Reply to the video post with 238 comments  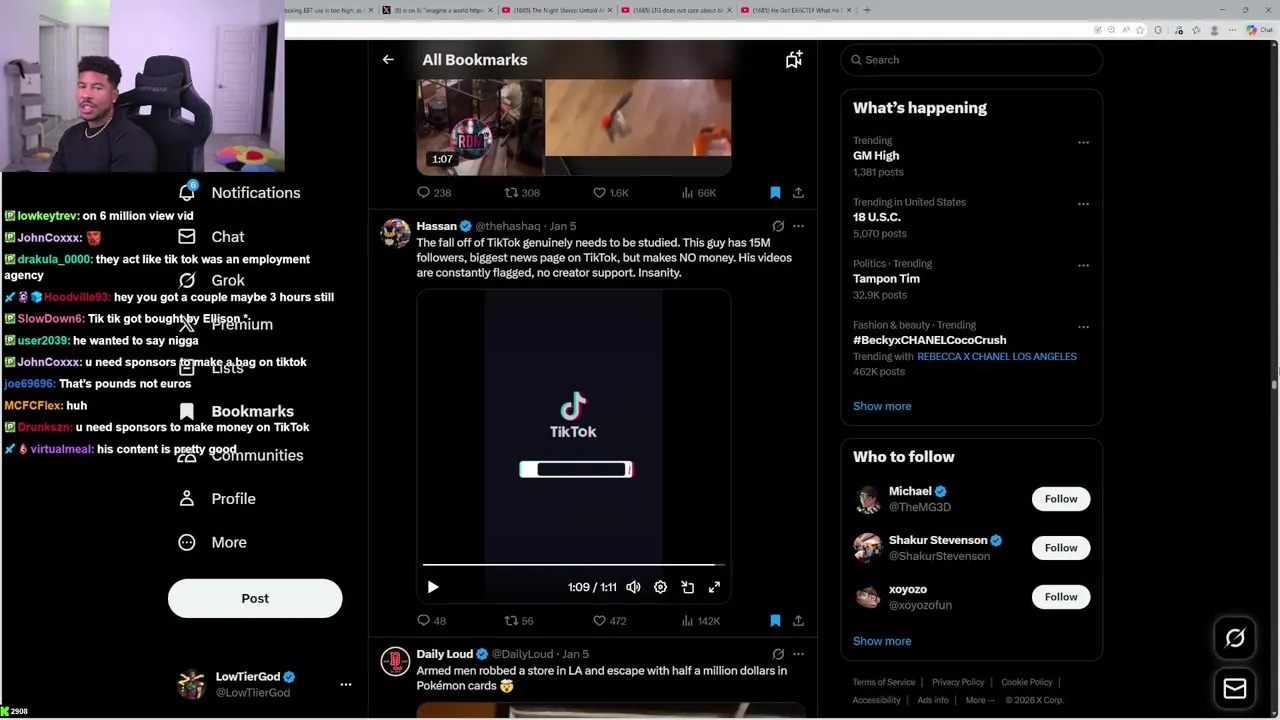[434, 192]
